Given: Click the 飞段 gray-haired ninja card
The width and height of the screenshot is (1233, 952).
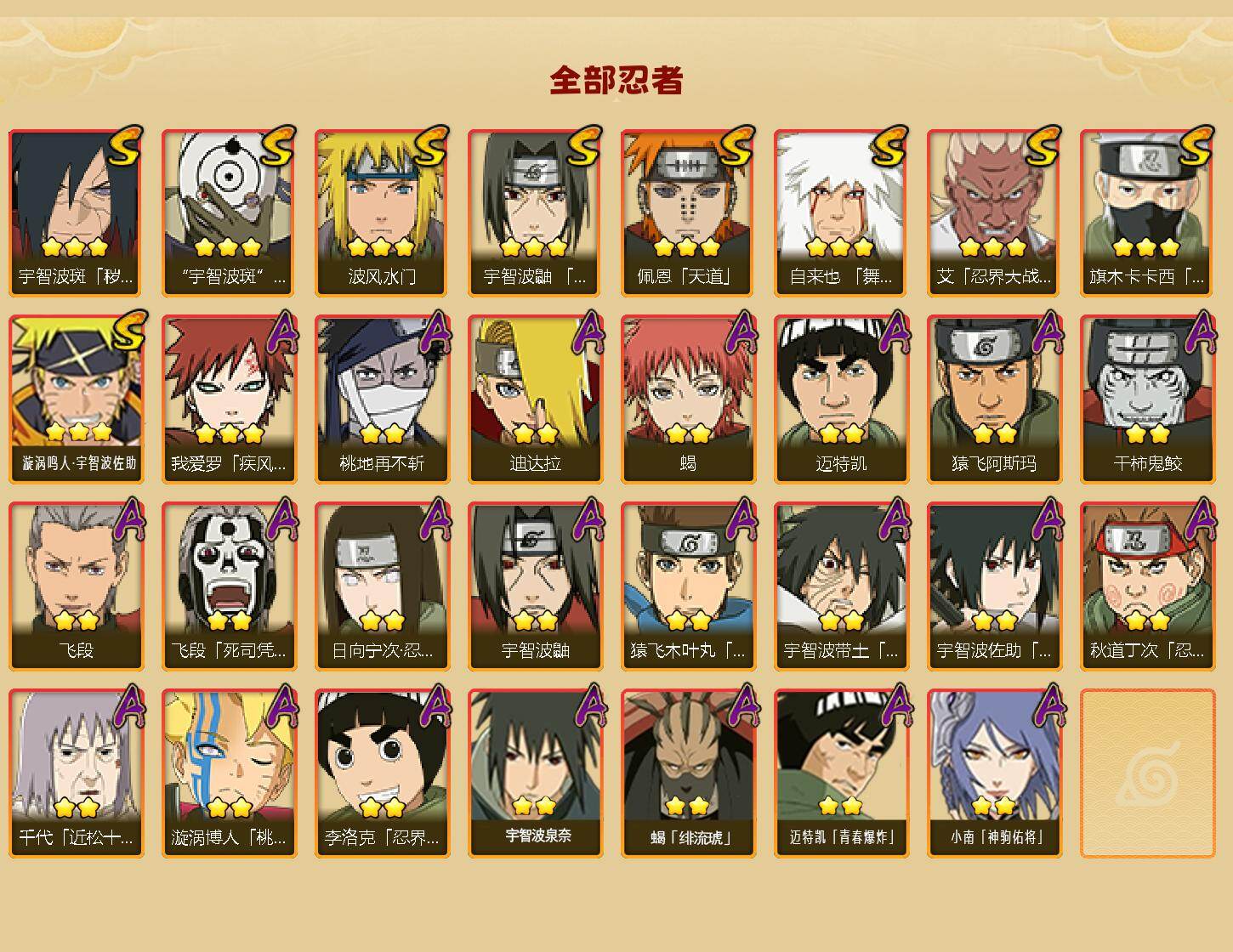Looking at the screenshot, I should 76,586.
